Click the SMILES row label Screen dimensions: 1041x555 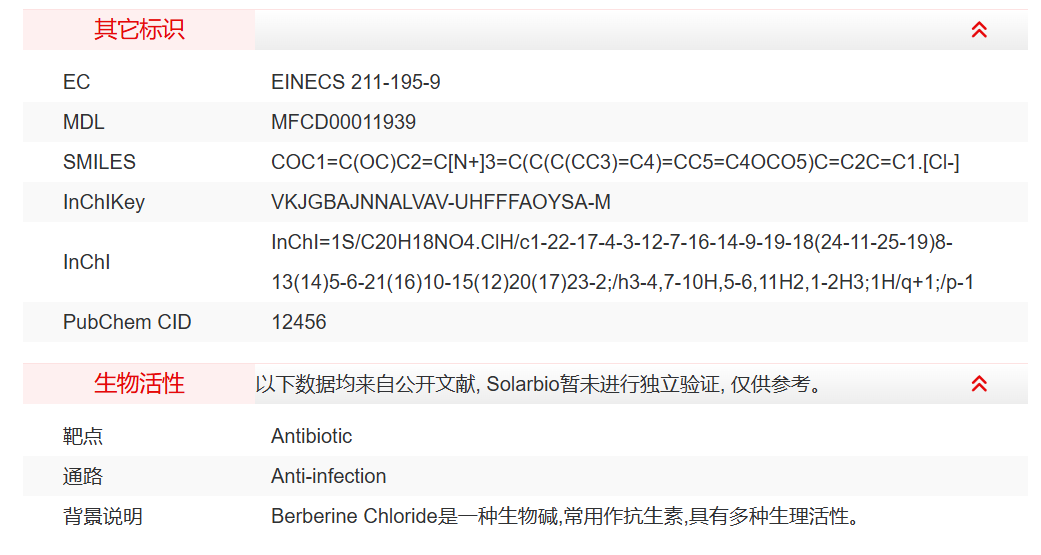tap(99, 162)
